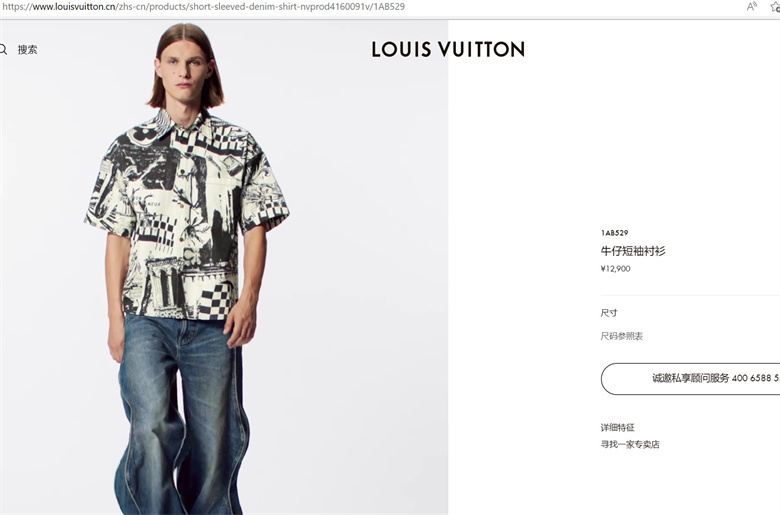Click the louisvuitton.cn domain in URL
Viewport: 780px width, 515px height.
point(74,7)
